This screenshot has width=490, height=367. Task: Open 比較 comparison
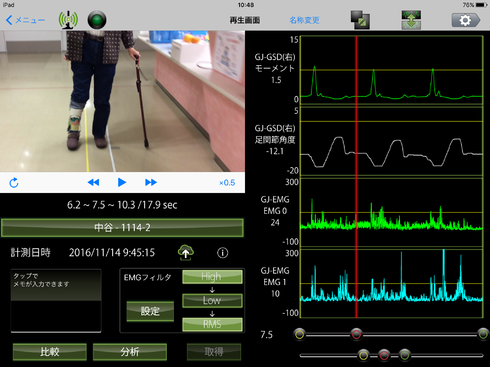(x=50, y=352)
